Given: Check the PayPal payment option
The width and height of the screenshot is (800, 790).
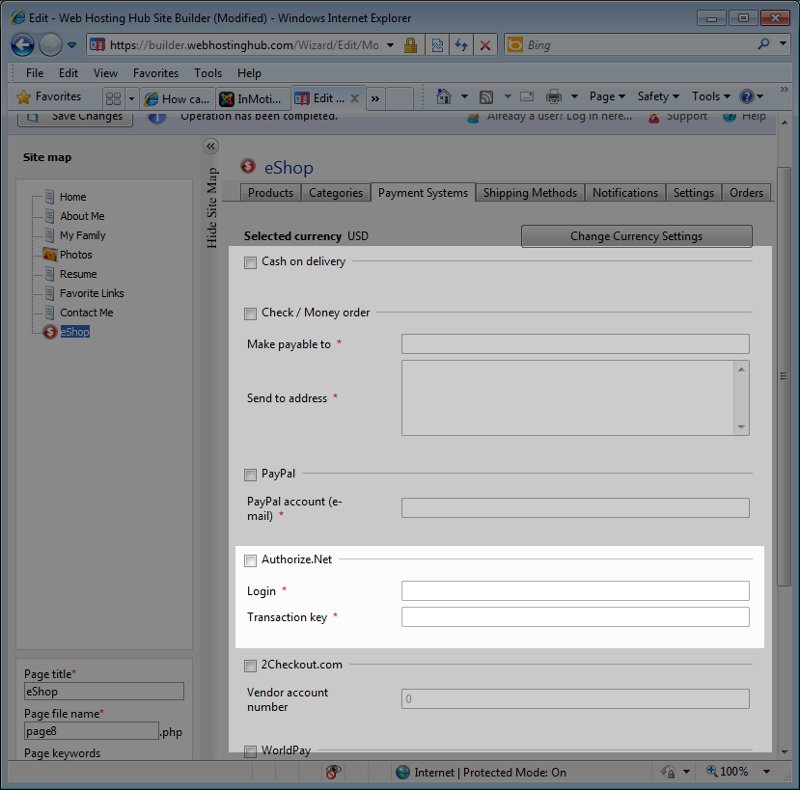Looking at the screenshot, I should pos(250,474).
